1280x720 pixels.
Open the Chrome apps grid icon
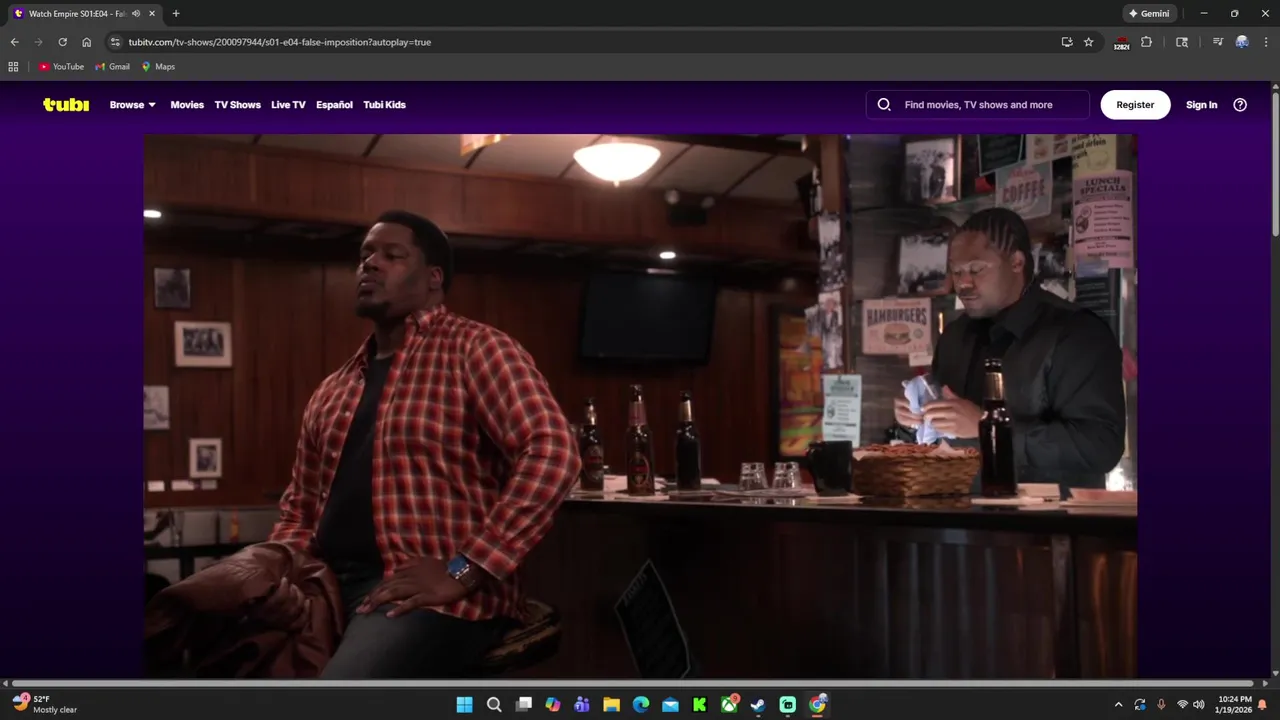click(13, 67)
